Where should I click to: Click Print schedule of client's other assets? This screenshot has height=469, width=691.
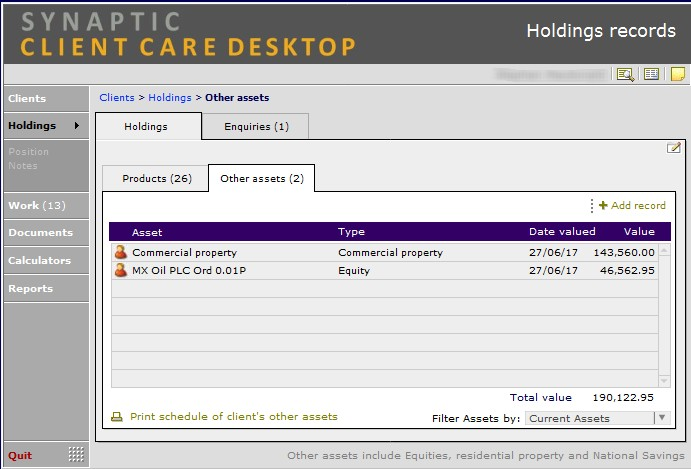pos(234,417)
